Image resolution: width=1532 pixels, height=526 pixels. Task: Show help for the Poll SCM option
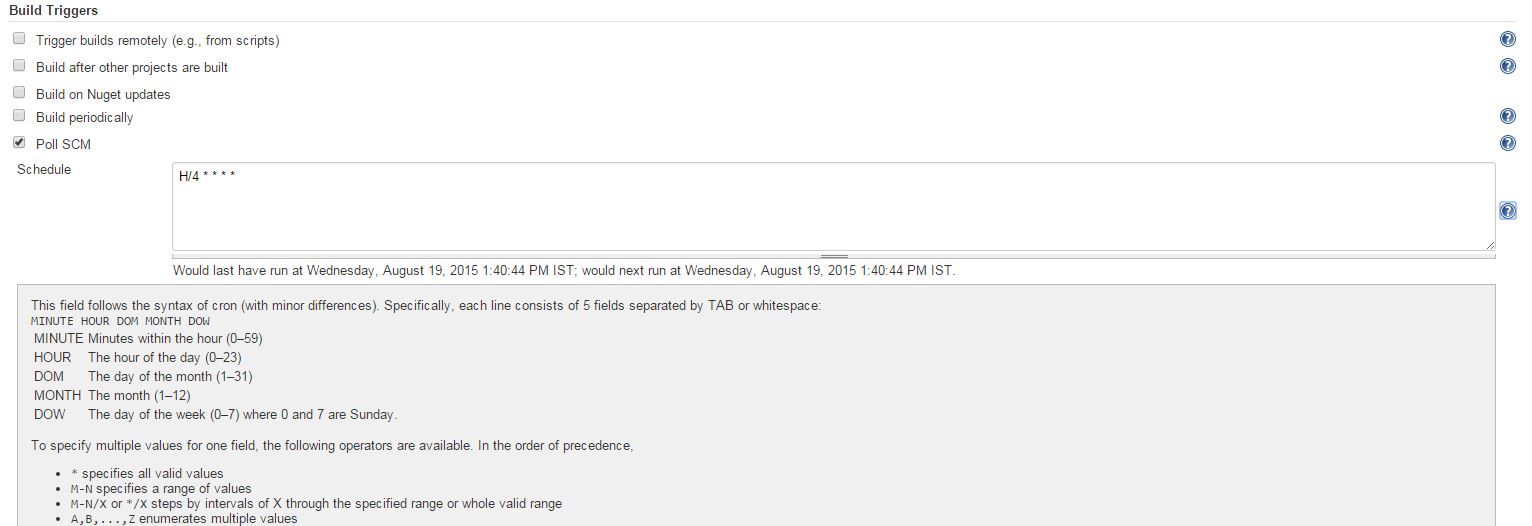1508,144
